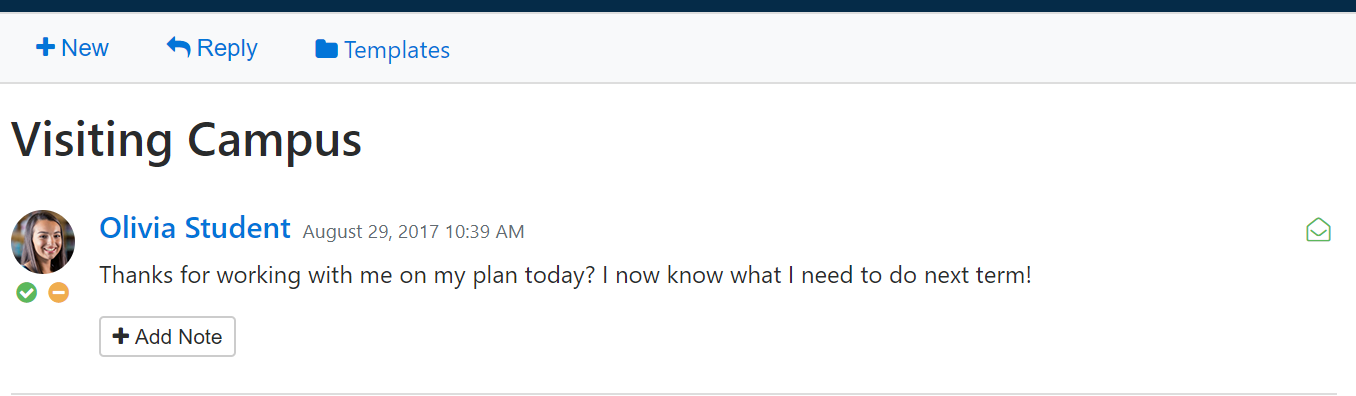Click the green checkmark status icon under avatar
Image resolution: width=1356 pixels, height=396 pixels.
click(27, 293)
